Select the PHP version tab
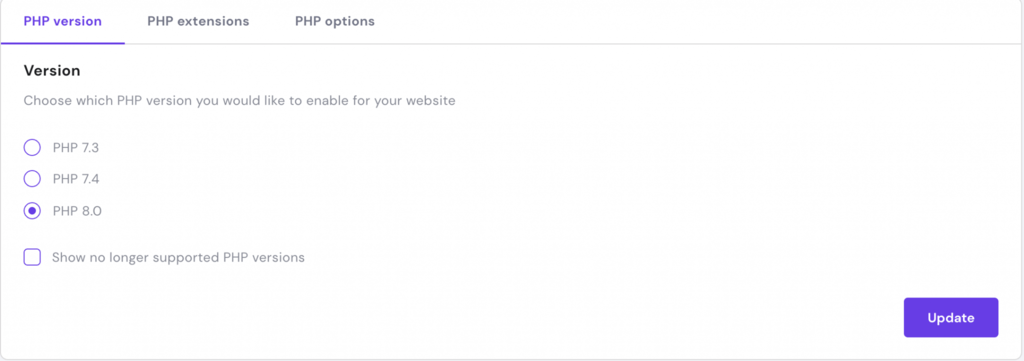The height and width of the screenshot is (361, 1024). [63, 21]
